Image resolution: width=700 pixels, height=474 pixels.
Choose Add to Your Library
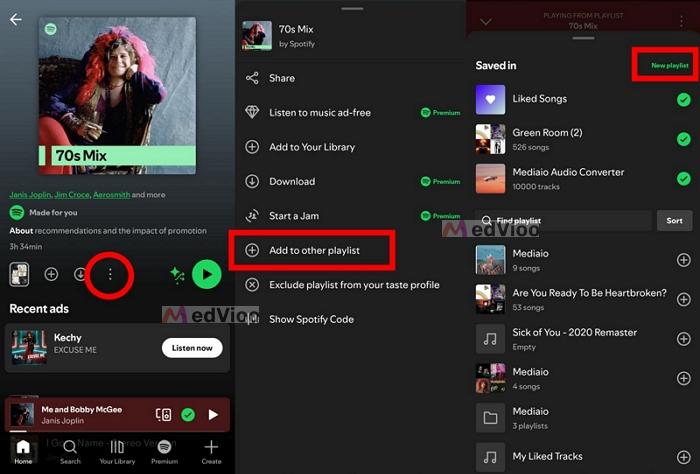click(352, 147)
